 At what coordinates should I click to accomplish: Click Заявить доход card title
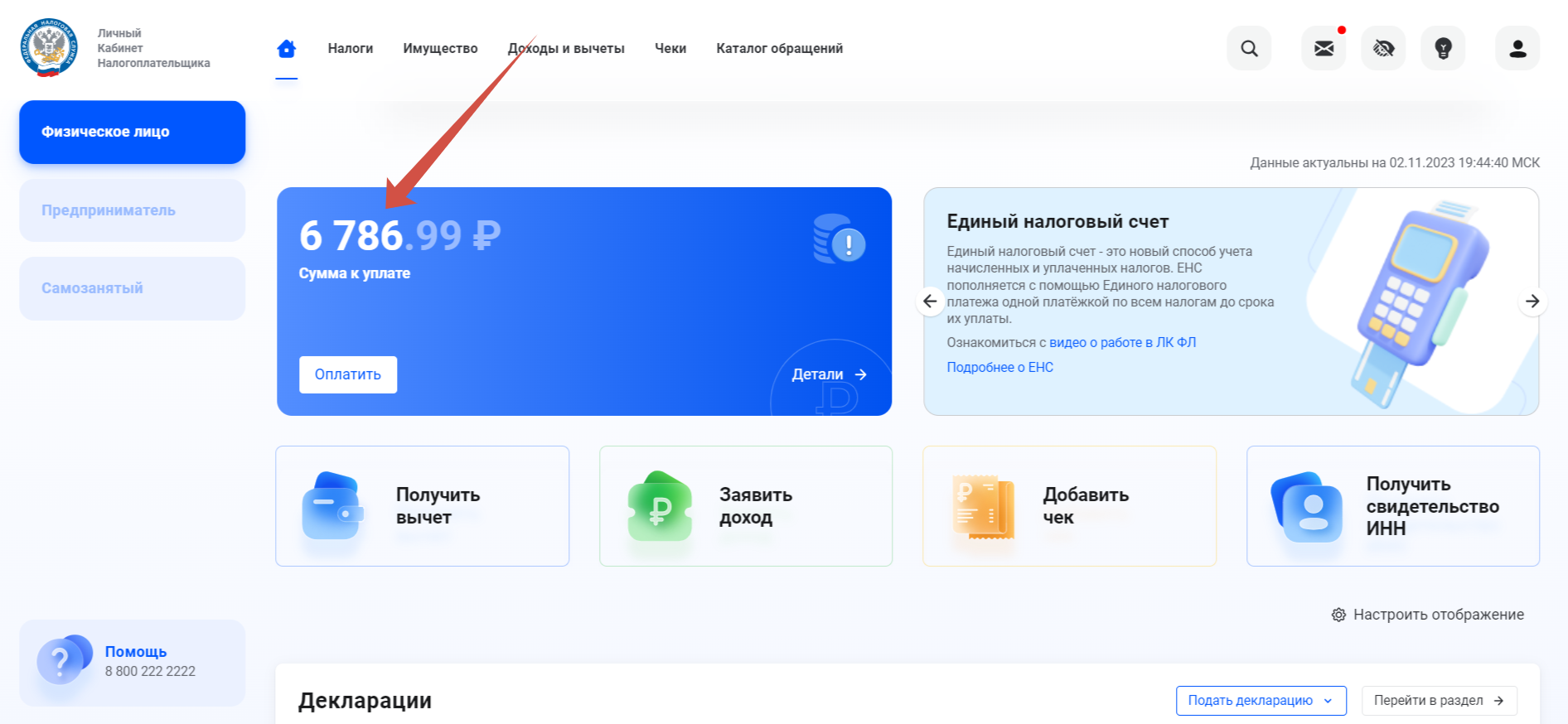pyautogui.click(x=756, y=506)
